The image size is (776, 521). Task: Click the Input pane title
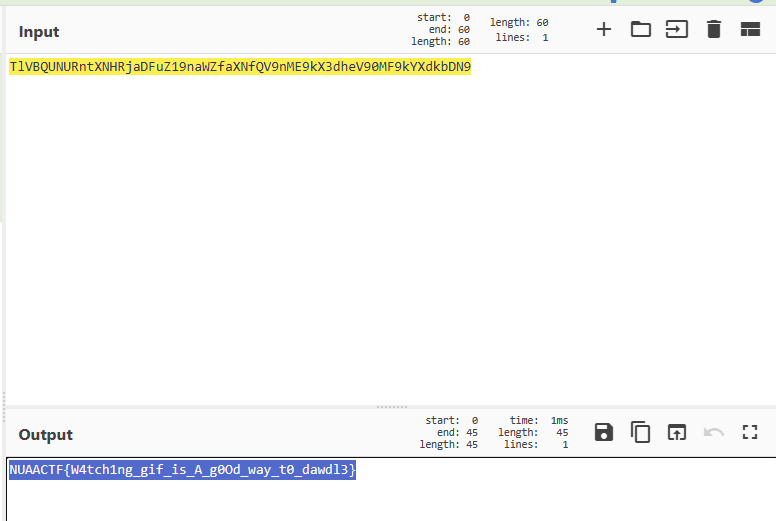click(39, 32)
